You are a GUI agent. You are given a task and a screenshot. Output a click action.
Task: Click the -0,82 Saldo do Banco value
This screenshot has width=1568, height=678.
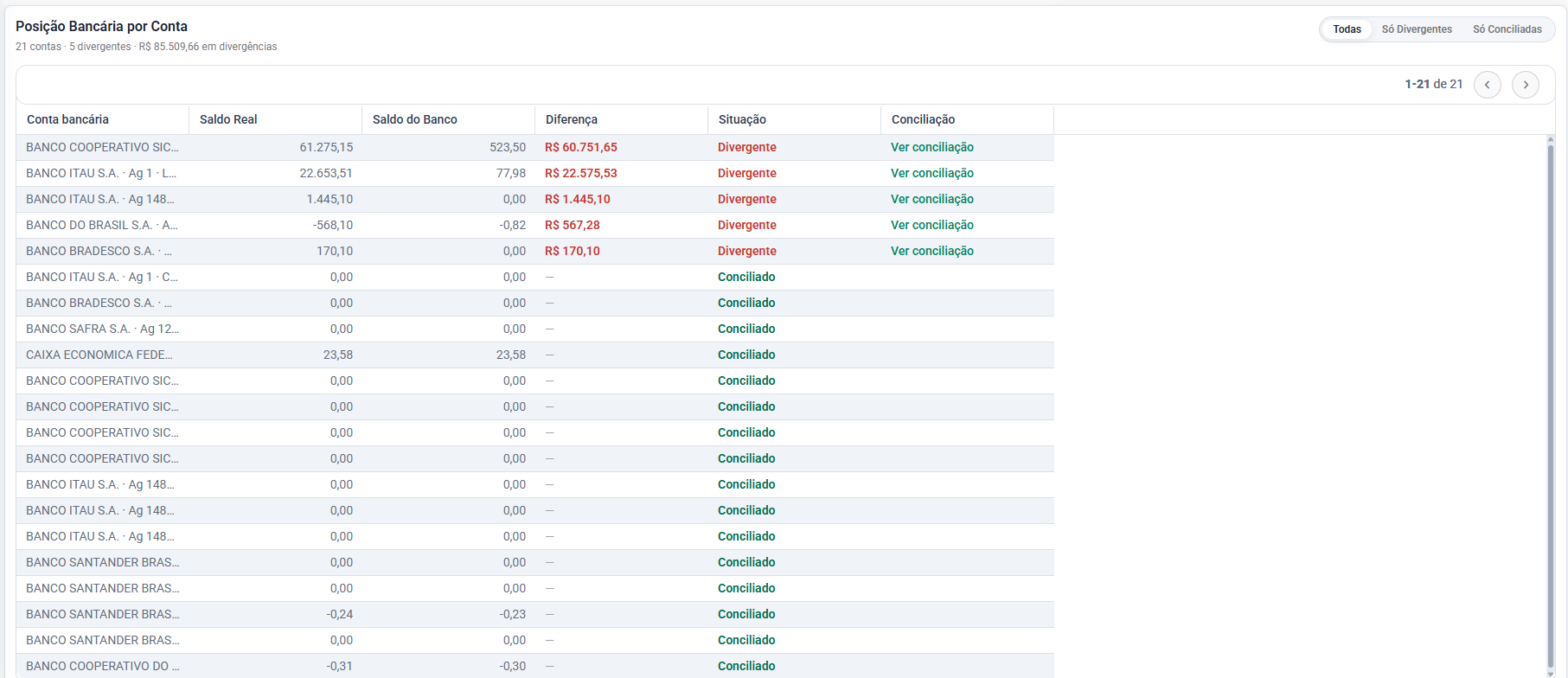pyautogui.click(x=513, y=225)
